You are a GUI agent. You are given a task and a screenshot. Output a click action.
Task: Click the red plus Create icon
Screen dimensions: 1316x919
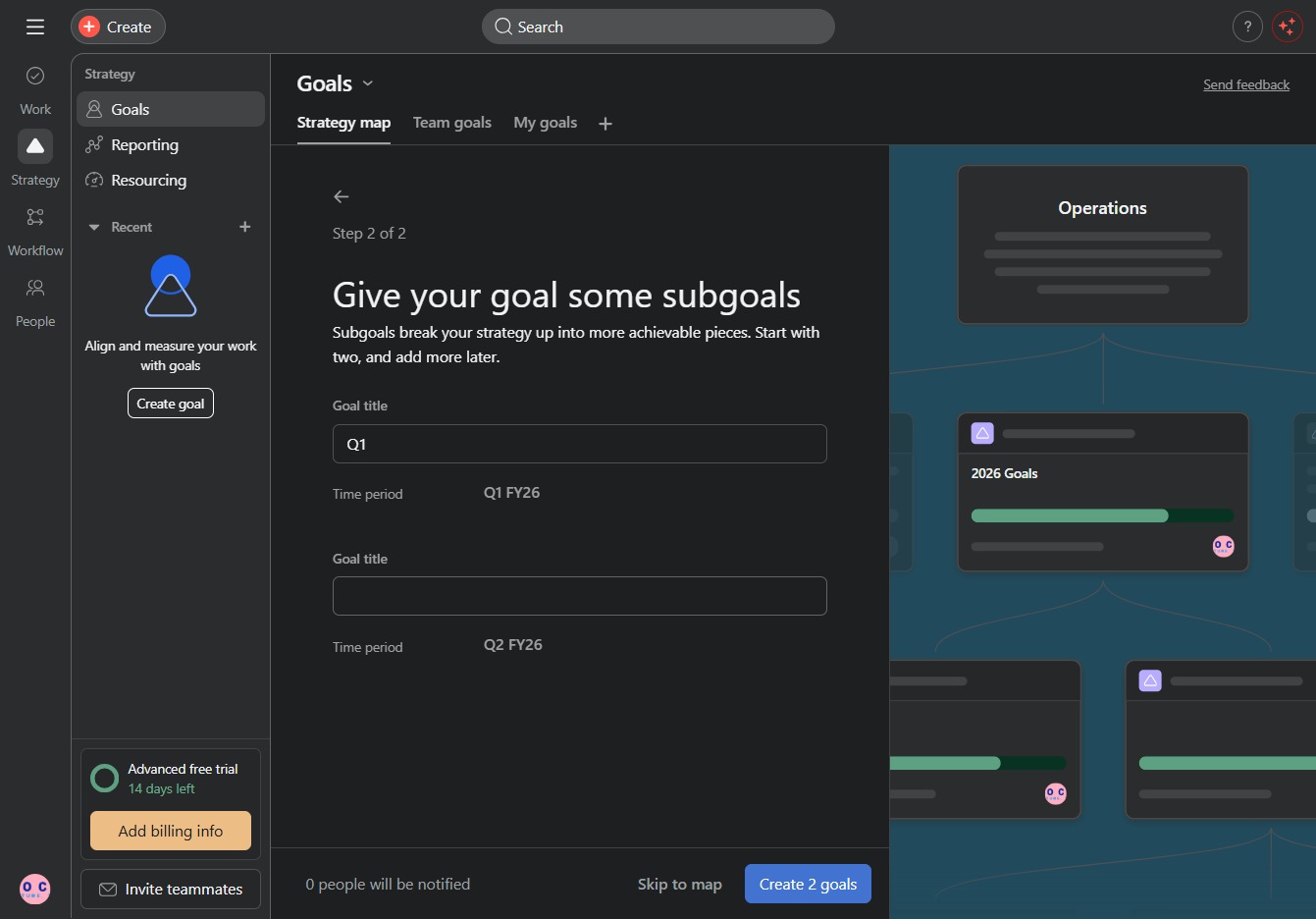tap(89, 27)
